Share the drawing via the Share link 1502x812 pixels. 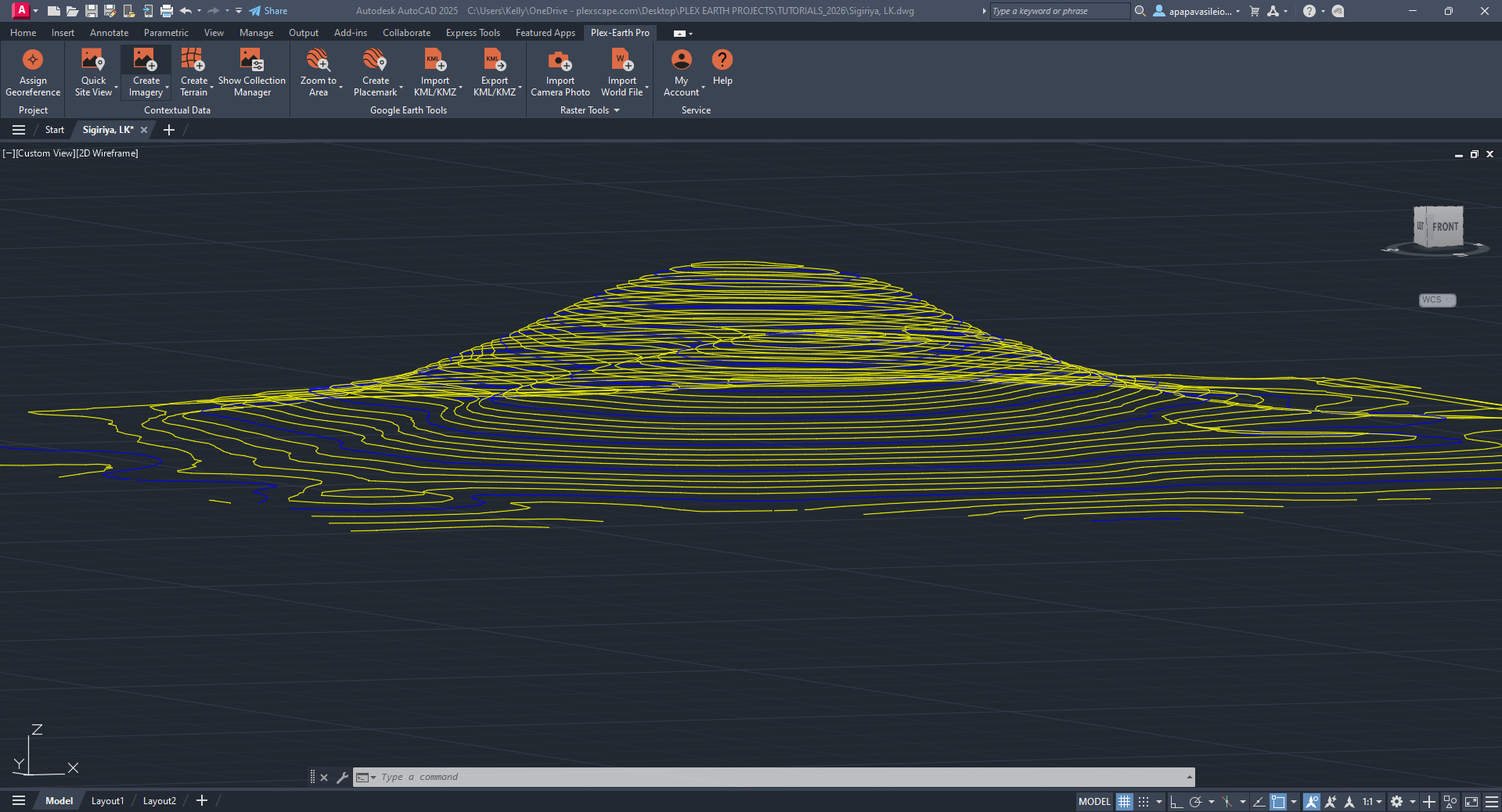(268, 11)
